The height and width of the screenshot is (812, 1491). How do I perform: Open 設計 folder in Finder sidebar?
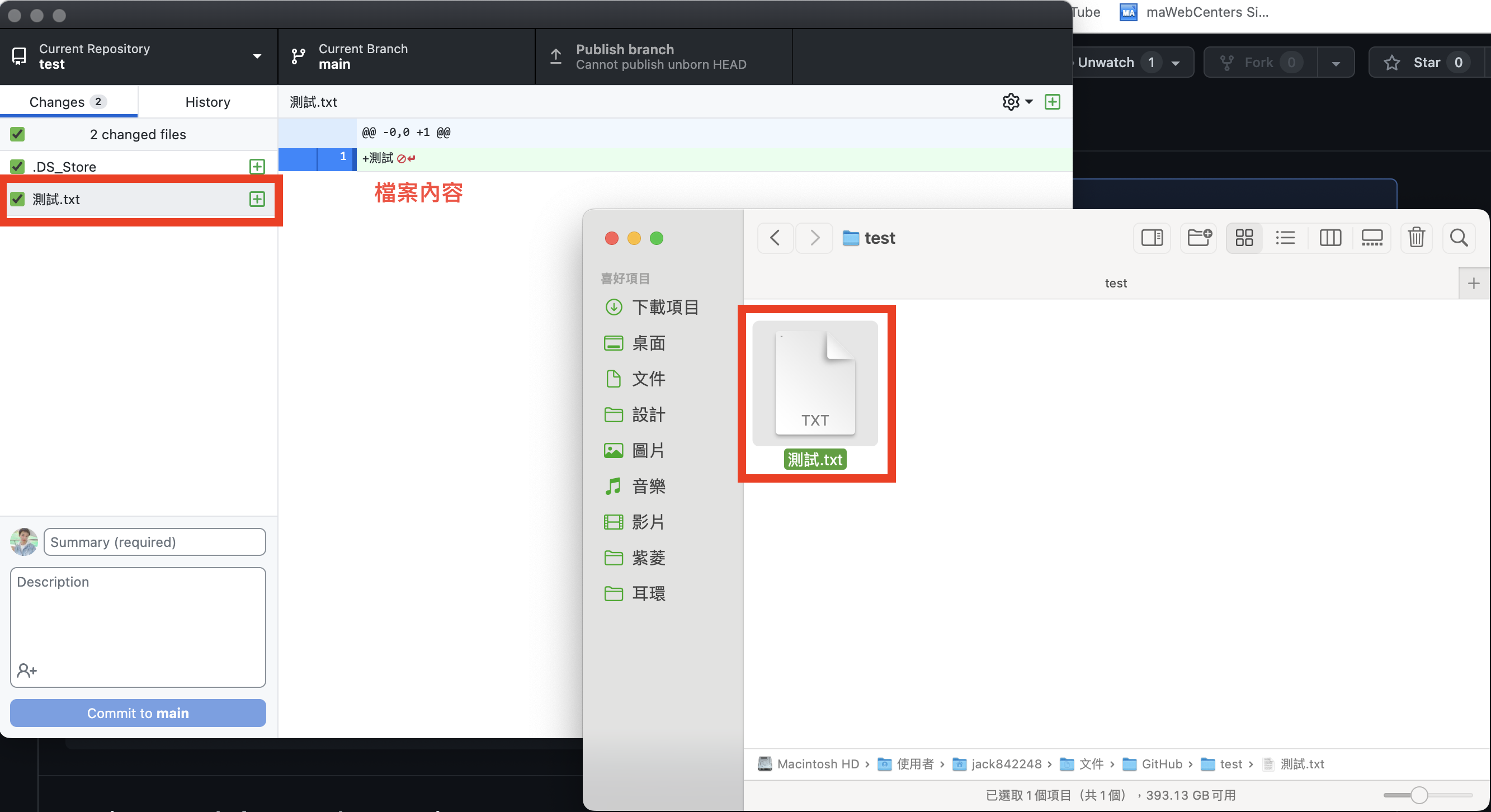635,414
